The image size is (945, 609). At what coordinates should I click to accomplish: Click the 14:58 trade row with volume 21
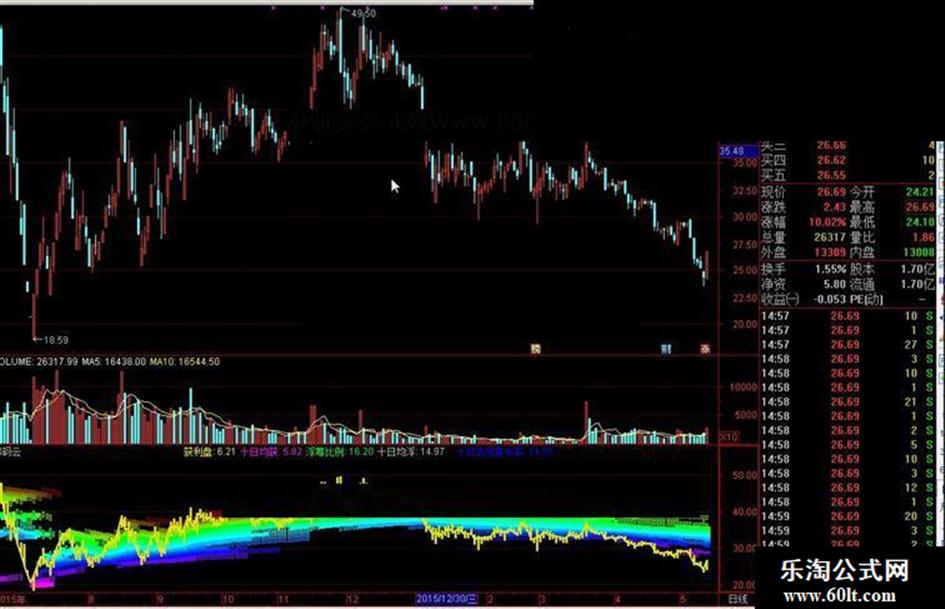pos(849,402)
